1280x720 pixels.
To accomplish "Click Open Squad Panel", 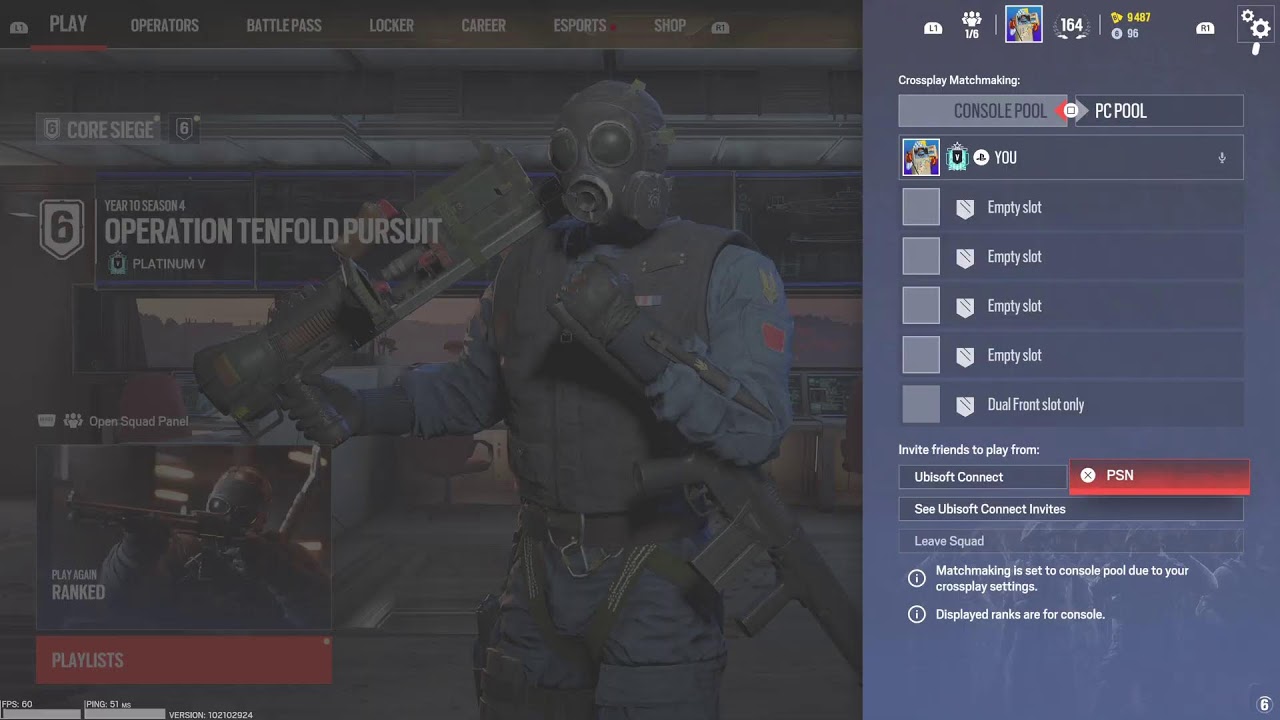I will coord(112,421).
